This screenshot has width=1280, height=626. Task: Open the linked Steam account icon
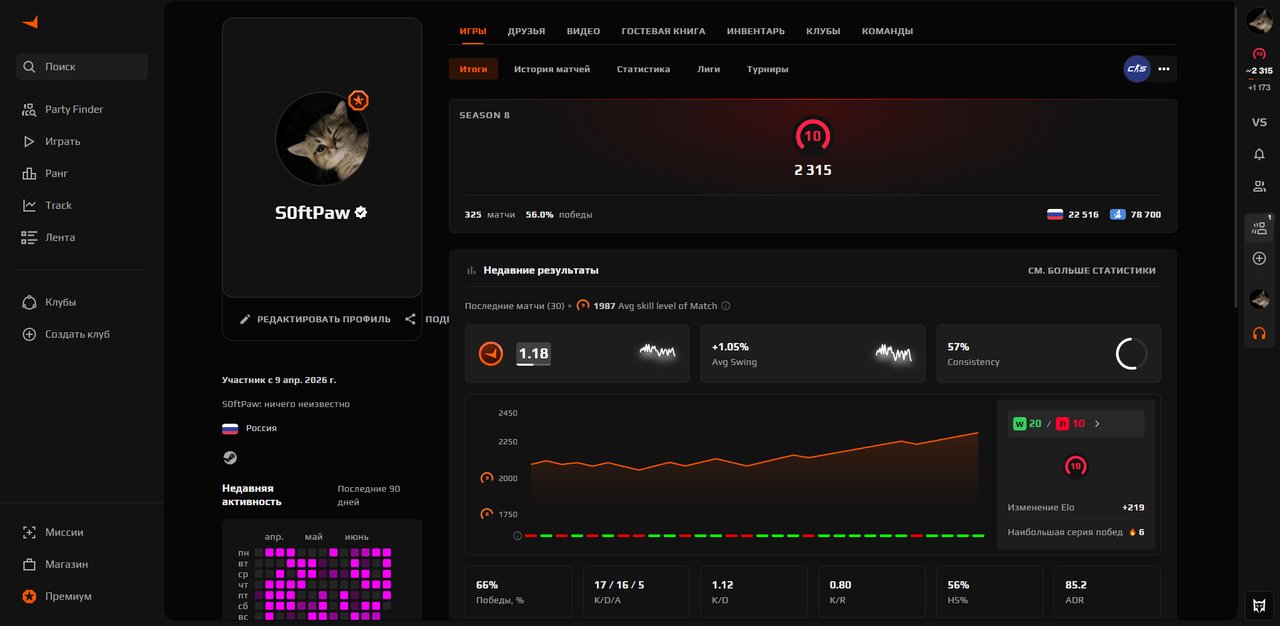coord(230,457)
